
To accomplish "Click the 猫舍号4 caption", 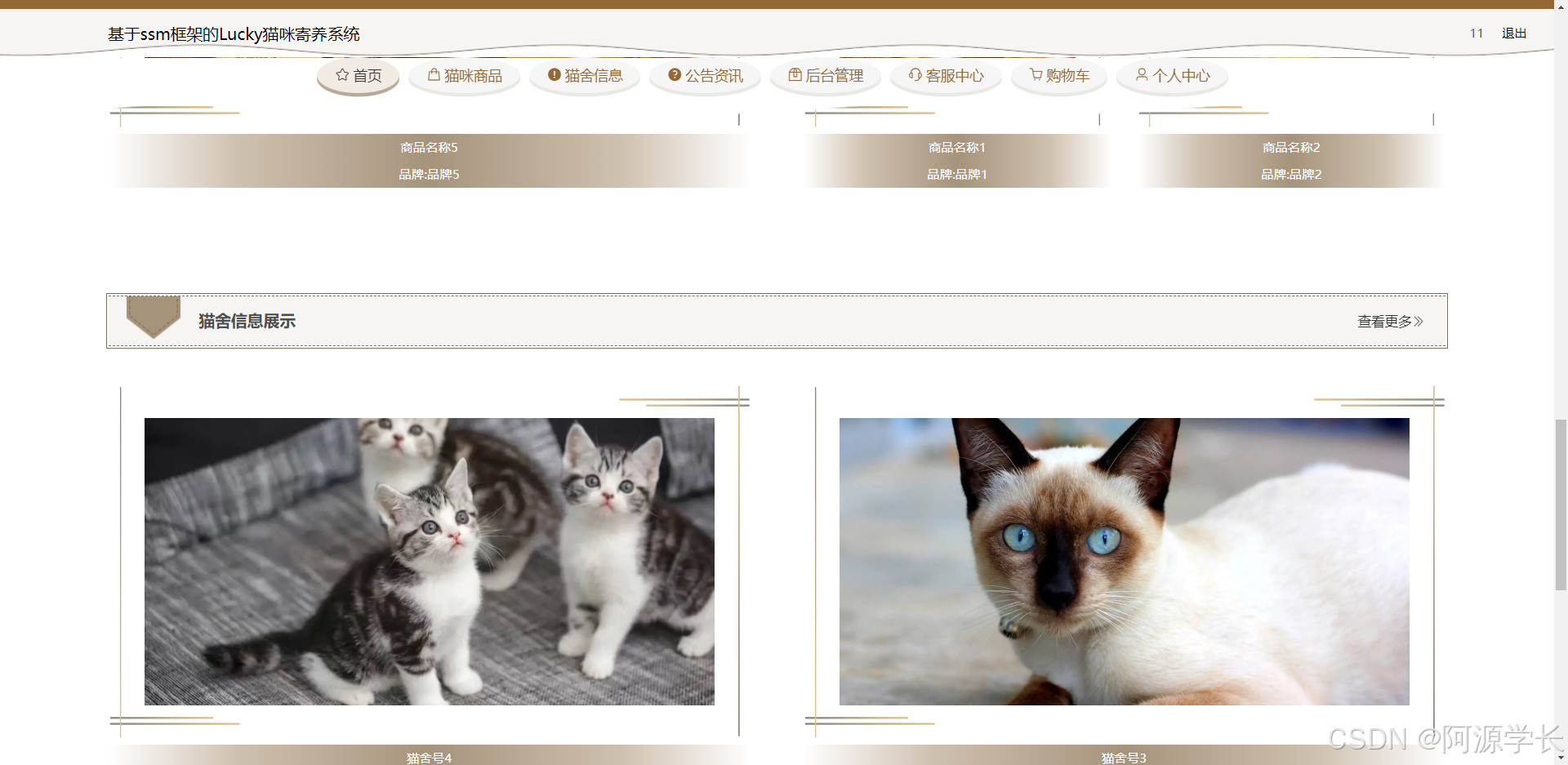I will [429, 758].
